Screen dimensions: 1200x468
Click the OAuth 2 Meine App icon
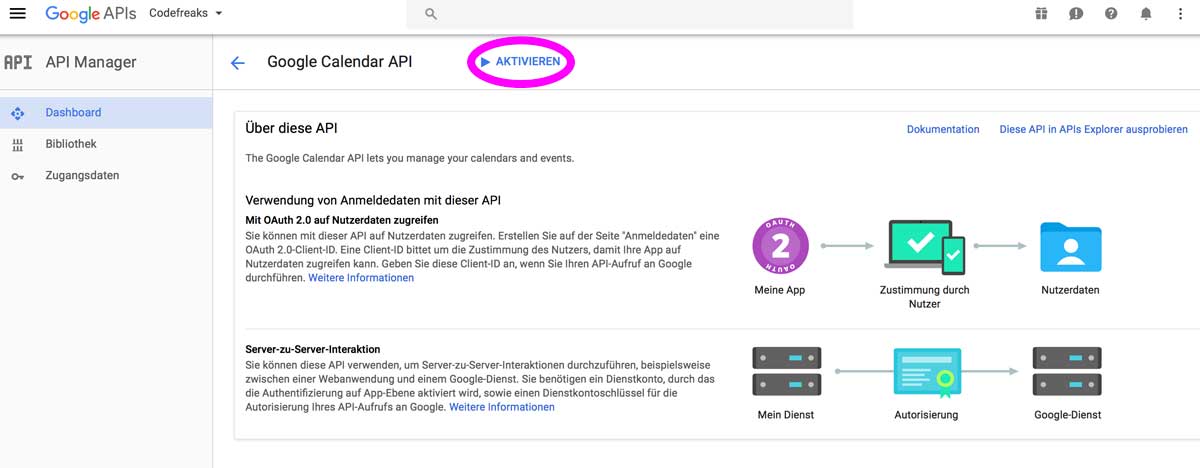[779, 245]
